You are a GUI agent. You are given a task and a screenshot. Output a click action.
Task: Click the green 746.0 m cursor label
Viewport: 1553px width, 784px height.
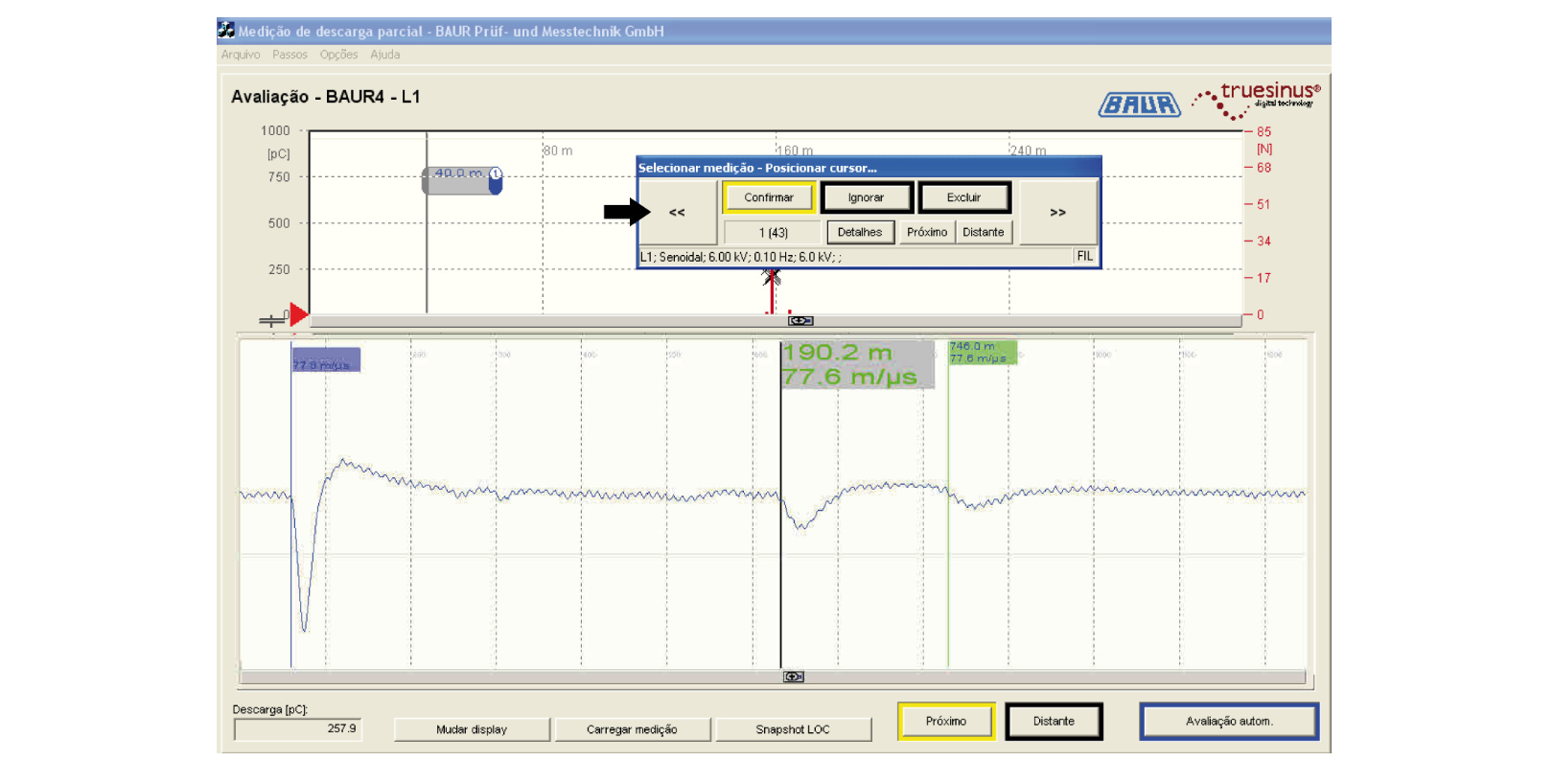981,352
